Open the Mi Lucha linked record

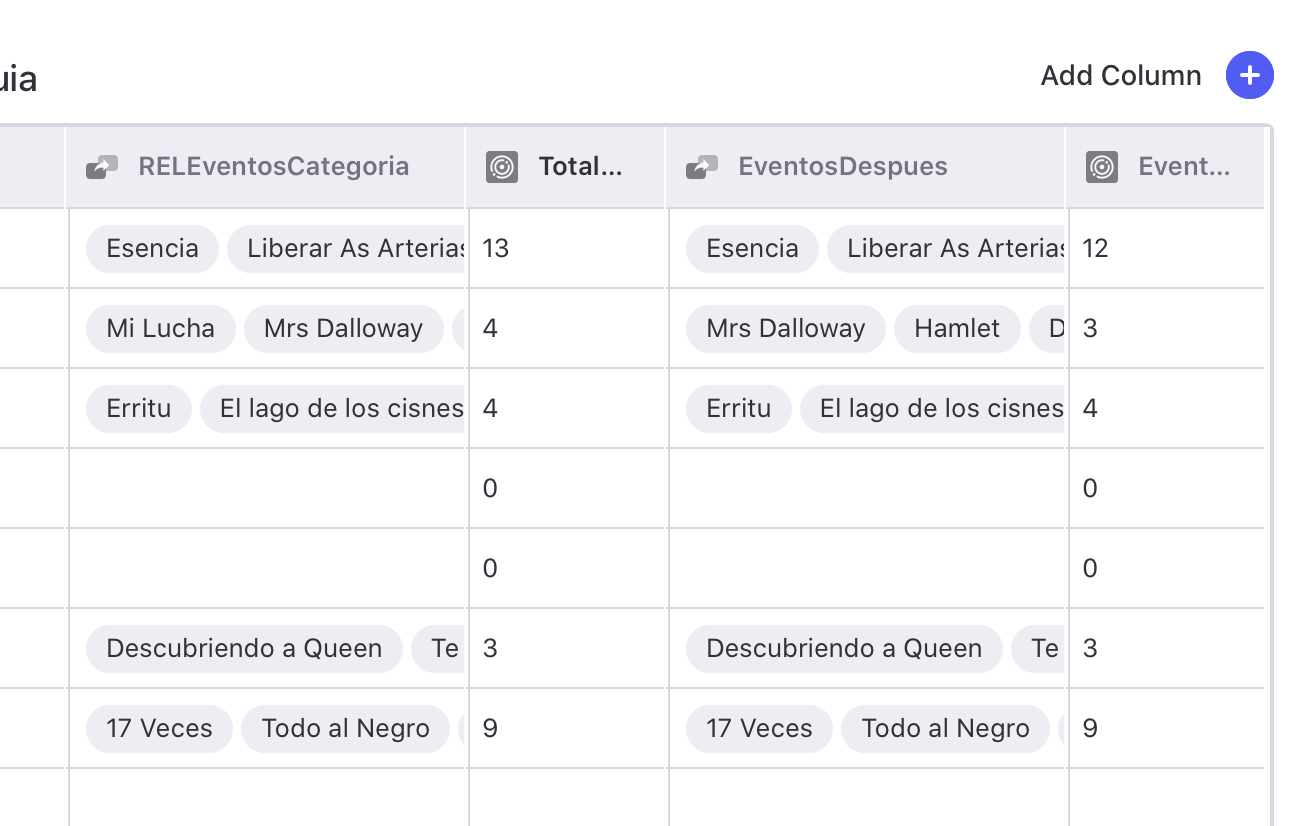[160, 329]
